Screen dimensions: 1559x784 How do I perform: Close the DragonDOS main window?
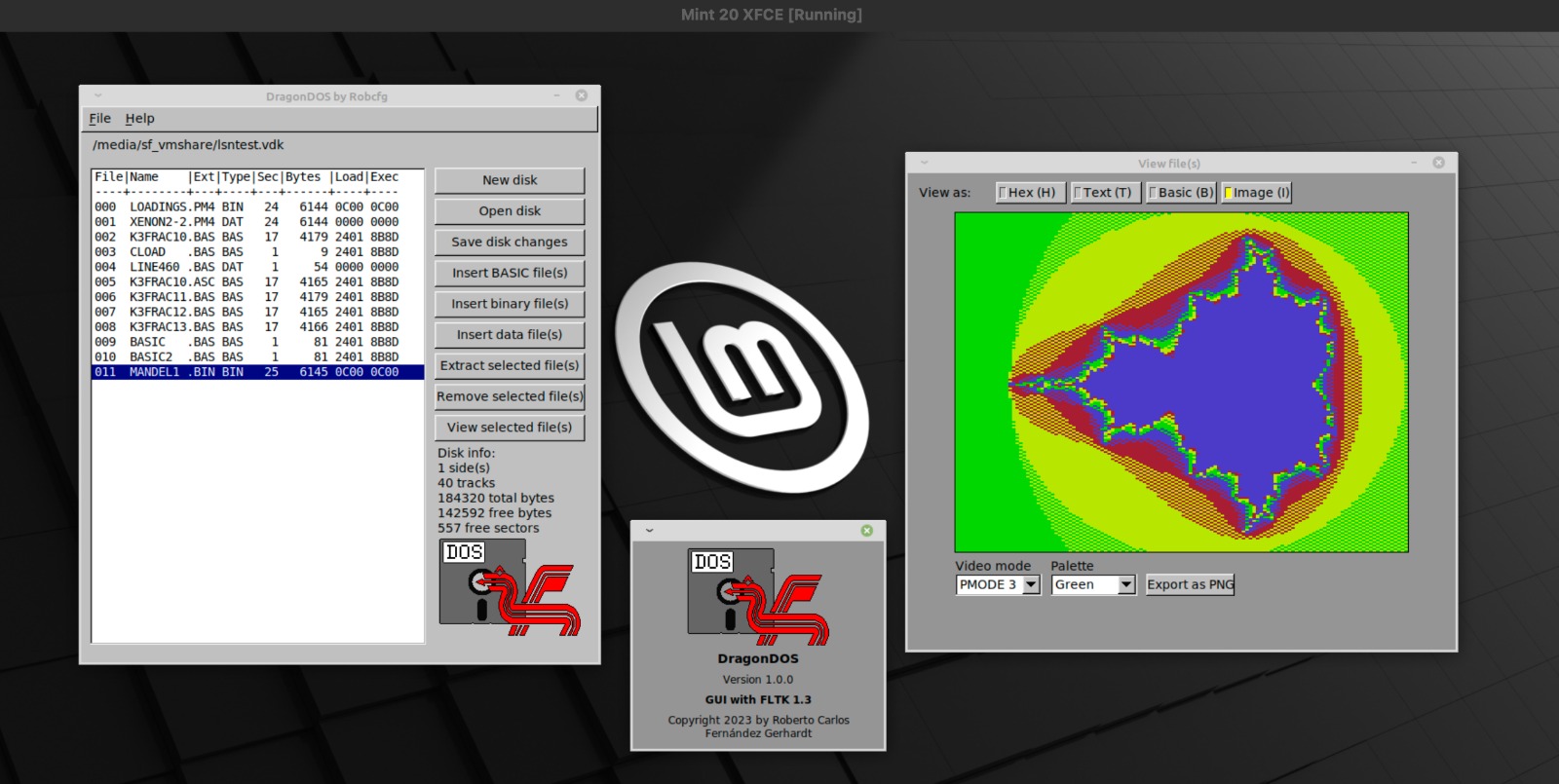[581, 95]
